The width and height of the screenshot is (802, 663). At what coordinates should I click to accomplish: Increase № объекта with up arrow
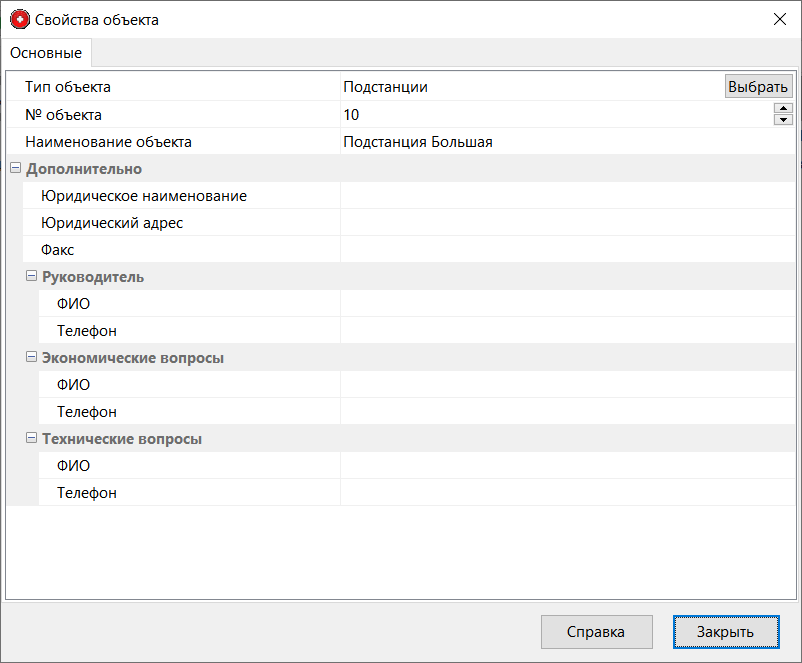(783, 109)
